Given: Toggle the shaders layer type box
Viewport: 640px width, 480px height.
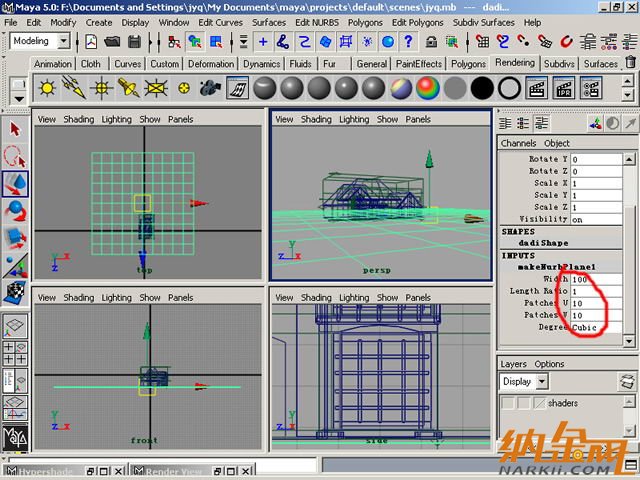Looking at the screenshot, I should 524,403.
